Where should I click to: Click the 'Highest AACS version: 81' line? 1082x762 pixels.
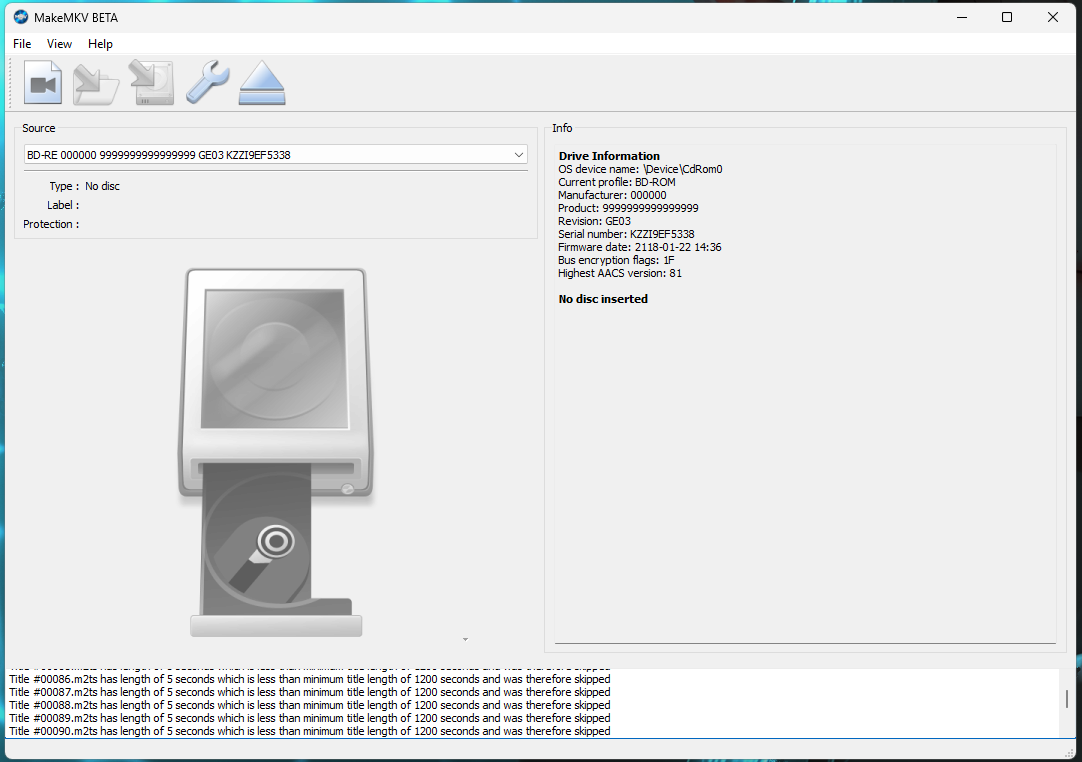[x=620, y=273]
